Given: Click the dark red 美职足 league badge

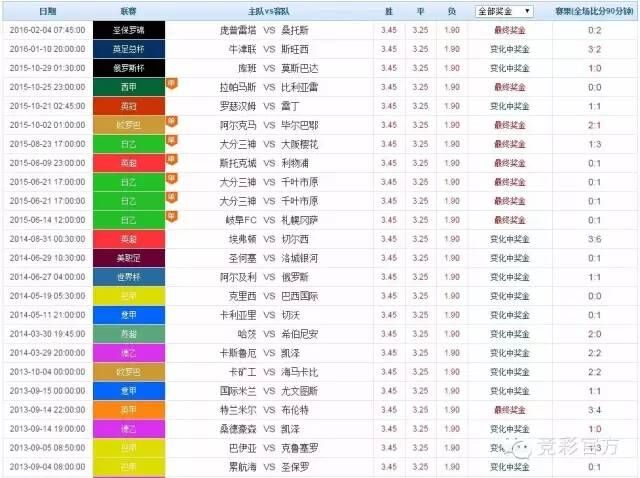Looking at the screenshot, I should (128, 258).
